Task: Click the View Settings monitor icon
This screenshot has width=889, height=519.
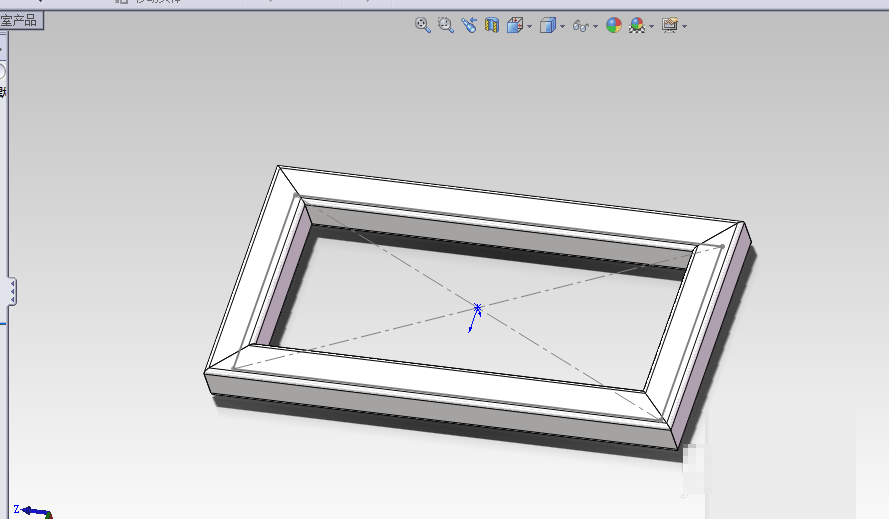Action: pyautogui.click(x=670, y=25)
